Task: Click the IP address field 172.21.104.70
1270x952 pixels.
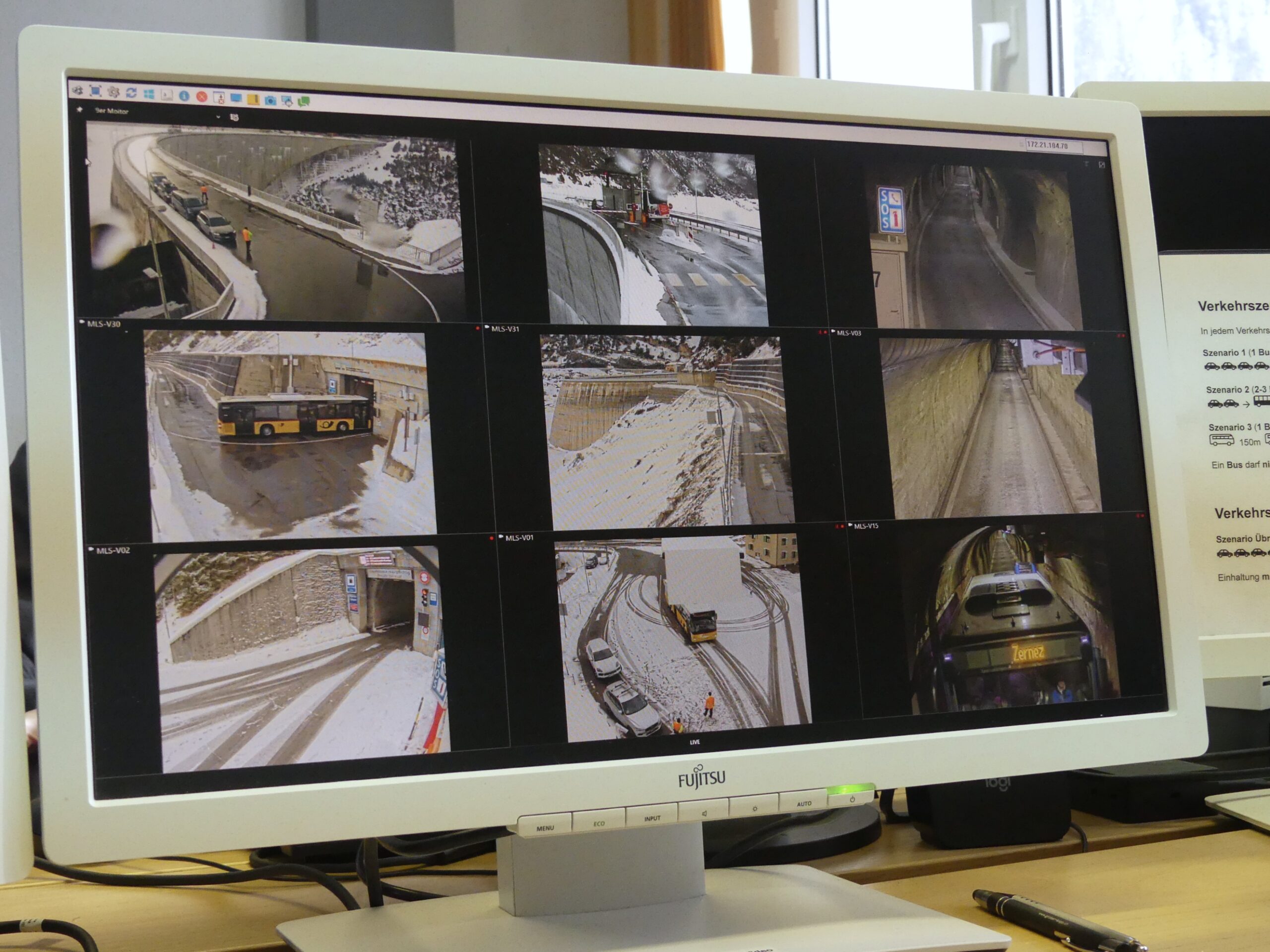Action: [x=1052, y=146]
